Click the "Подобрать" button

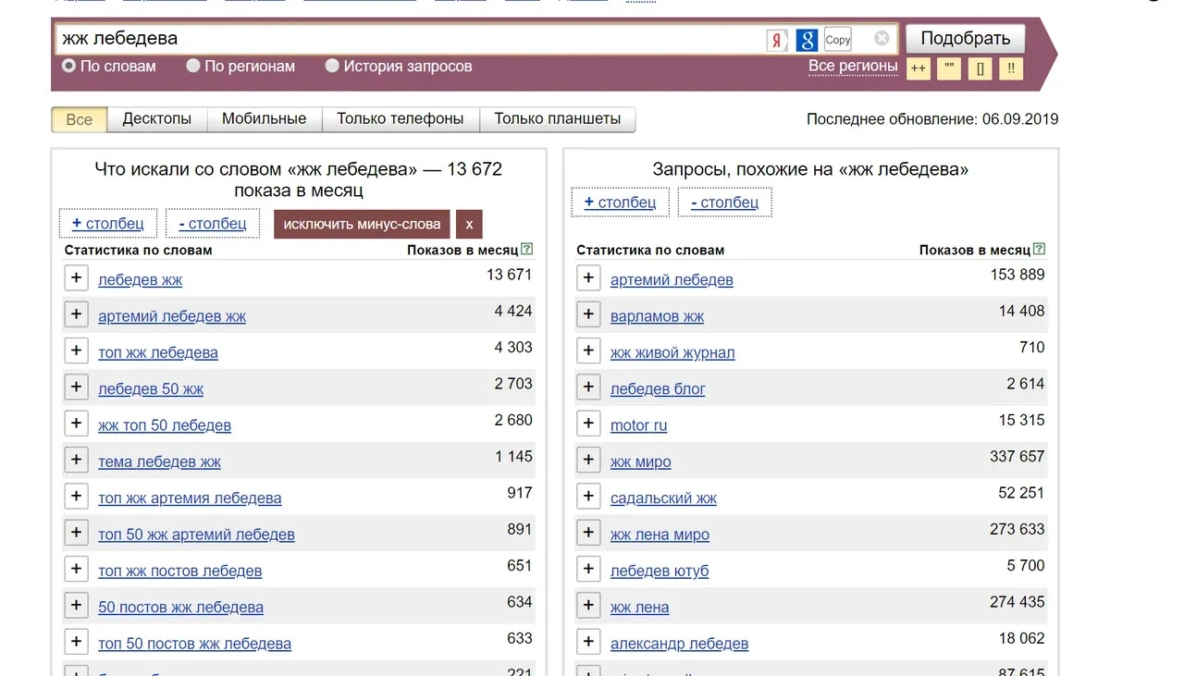click(x=965, y=39)
